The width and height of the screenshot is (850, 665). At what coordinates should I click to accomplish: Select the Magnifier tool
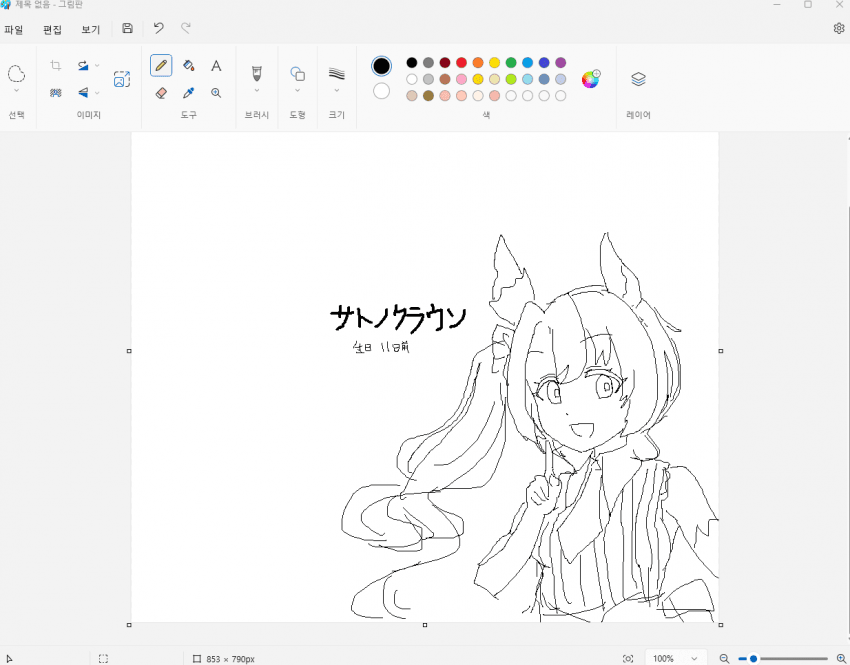pyautogui.click(x=216, y=93)
